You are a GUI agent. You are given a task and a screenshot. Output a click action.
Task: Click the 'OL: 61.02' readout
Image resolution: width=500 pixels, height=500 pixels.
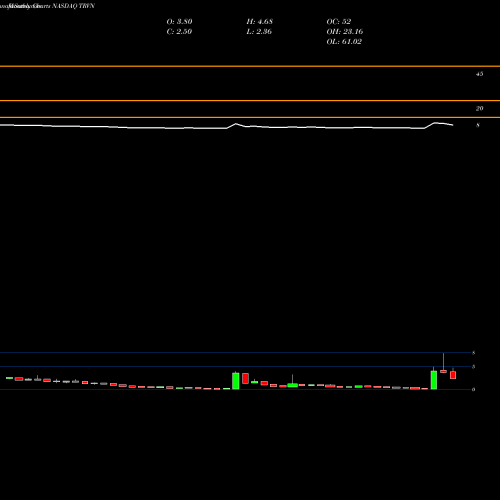(344, 42)
